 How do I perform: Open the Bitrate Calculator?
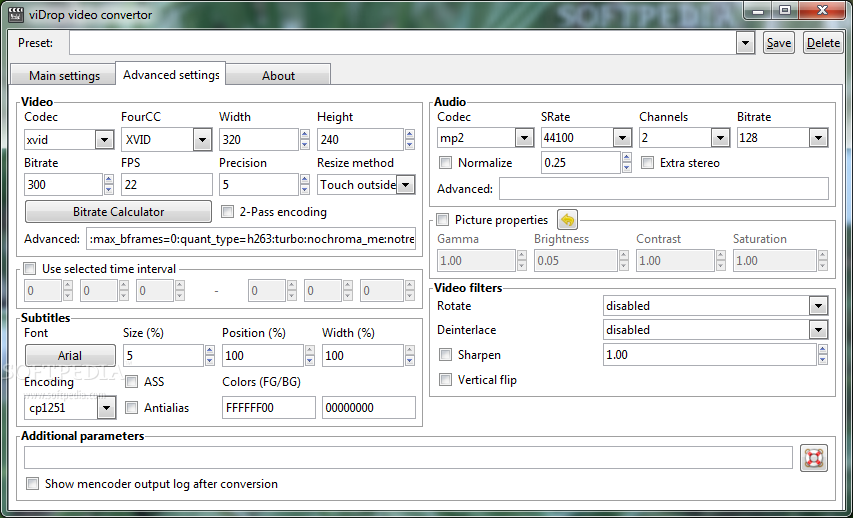click(119, 212)
